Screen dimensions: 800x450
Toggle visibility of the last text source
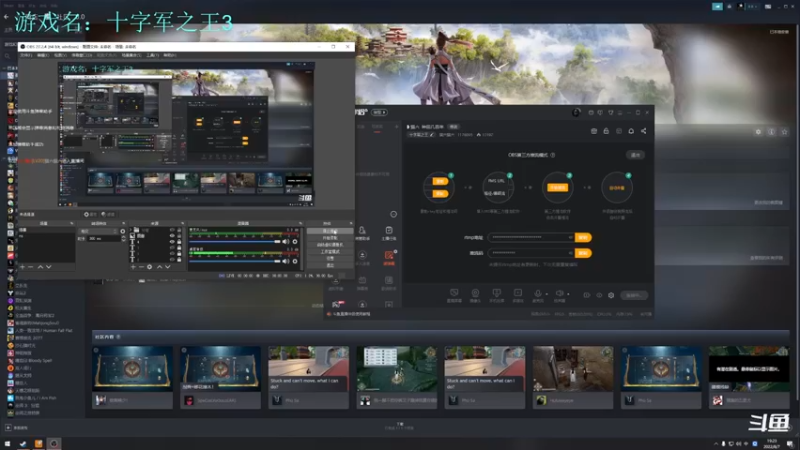coord(172,260)
